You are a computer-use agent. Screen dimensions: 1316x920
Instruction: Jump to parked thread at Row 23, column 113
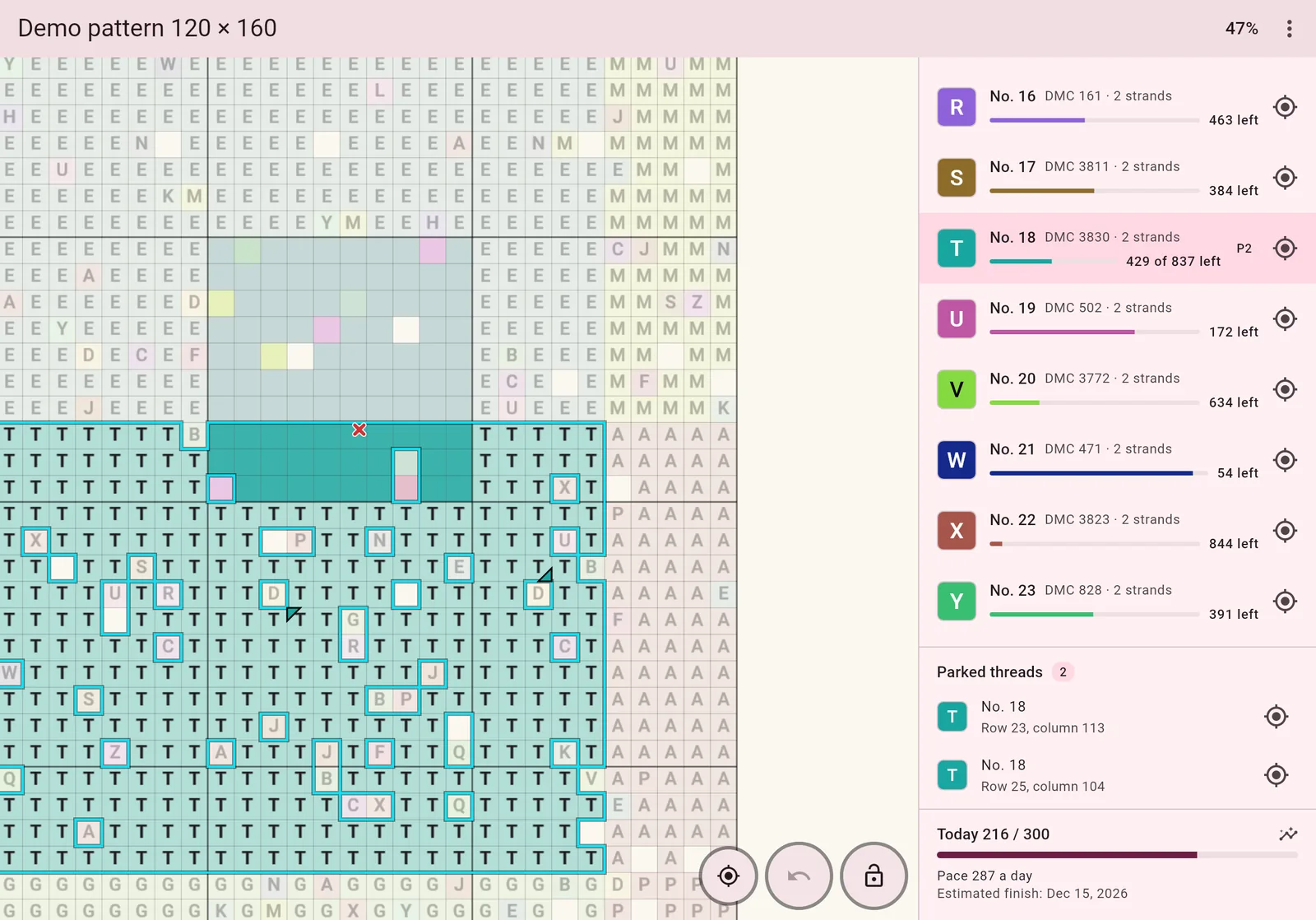1276,717
